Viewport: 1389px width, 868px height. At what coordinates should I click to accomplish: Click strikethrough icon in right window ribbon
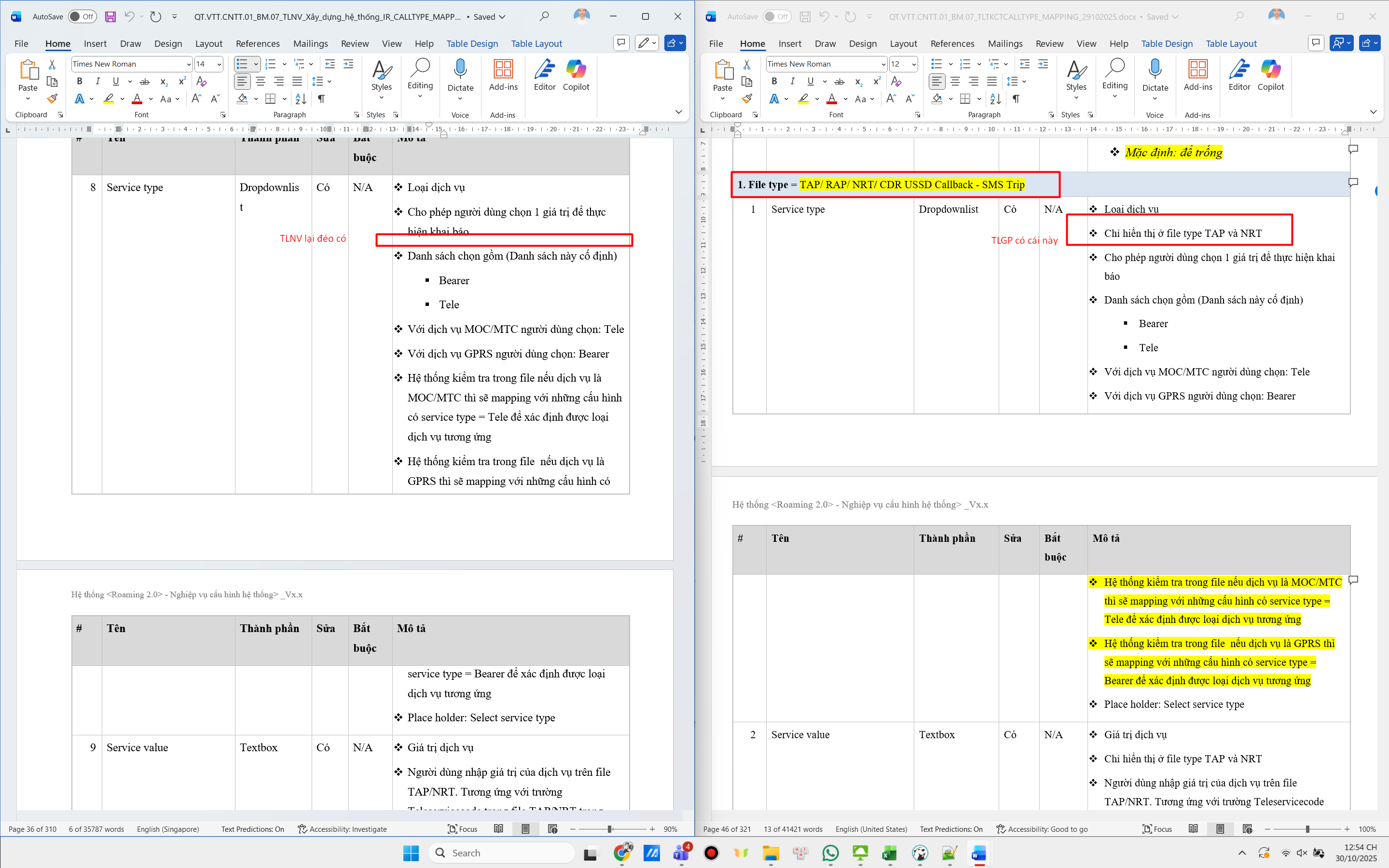click(x=839, y=82)
